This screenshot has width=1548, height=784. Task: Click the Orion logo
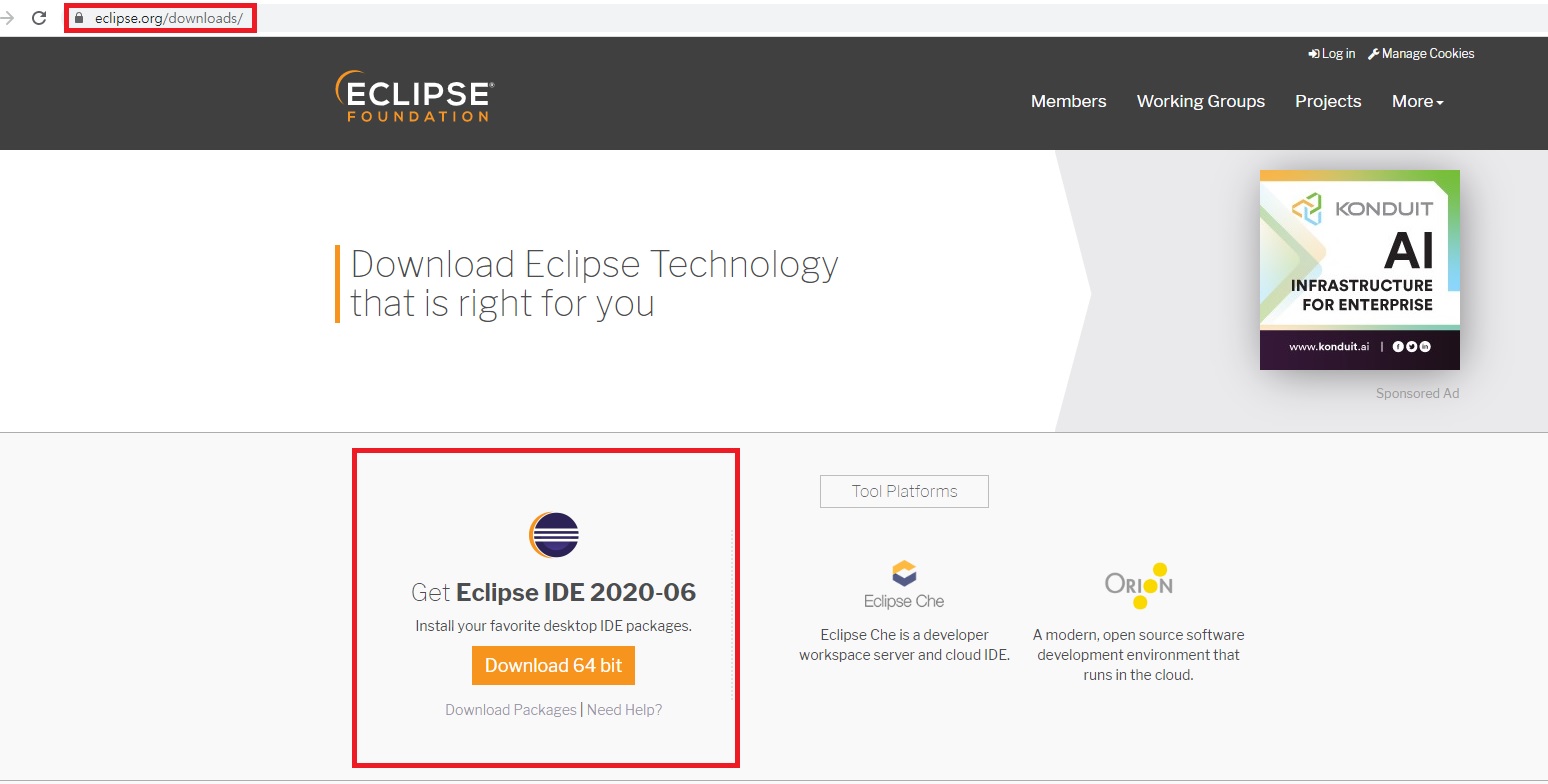click(x=1139, y=586)
